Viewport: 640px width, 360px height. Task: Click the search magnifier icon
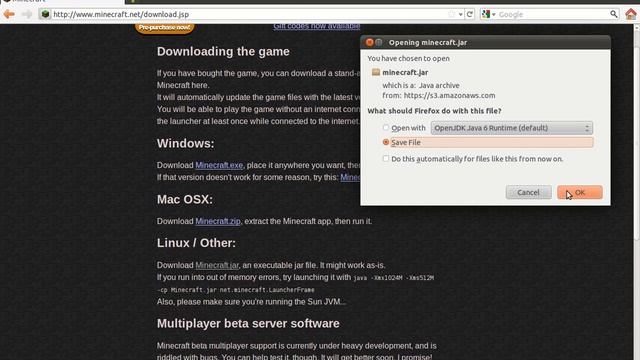[x=613, y=14]
